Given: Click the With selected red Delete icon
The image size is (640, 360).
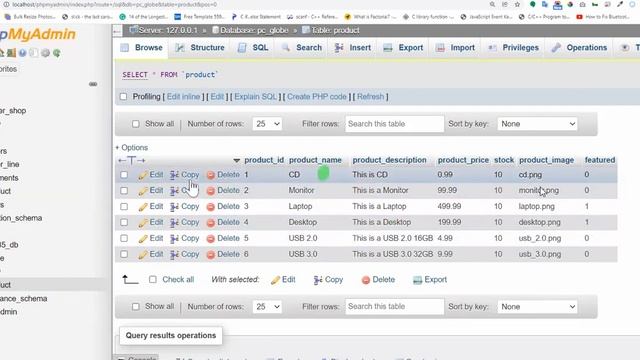Looking at the screenshot, I should tap(366, 280).
